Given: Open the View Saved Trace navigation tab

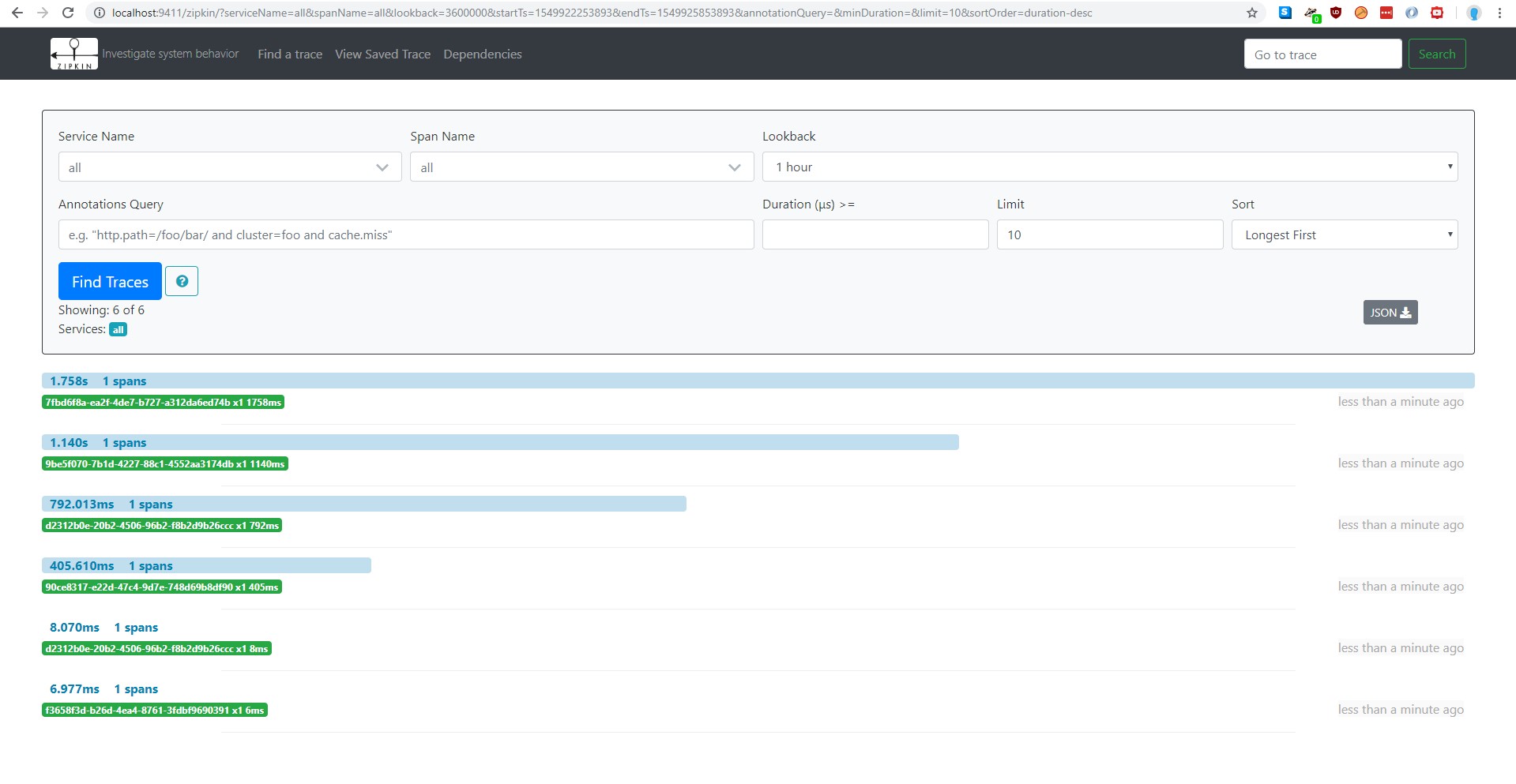Looking at the screenshot, I should tap(382, 54).
